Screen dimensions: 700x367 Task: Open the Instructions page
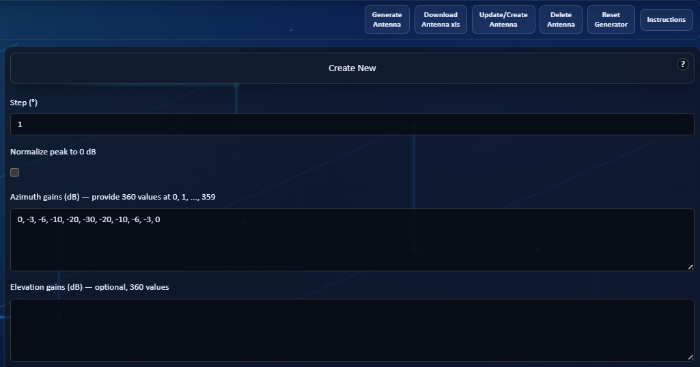(666, 20)
